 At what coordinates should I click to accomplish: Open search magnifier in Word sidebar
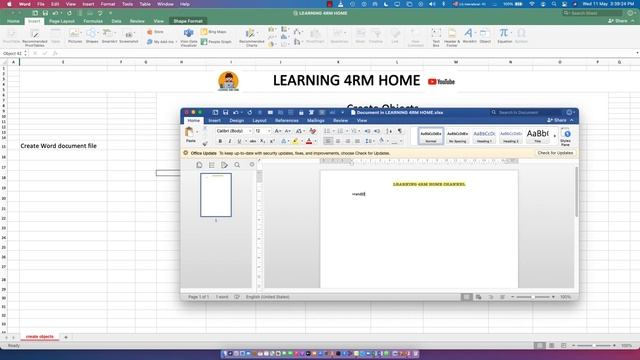237,164
